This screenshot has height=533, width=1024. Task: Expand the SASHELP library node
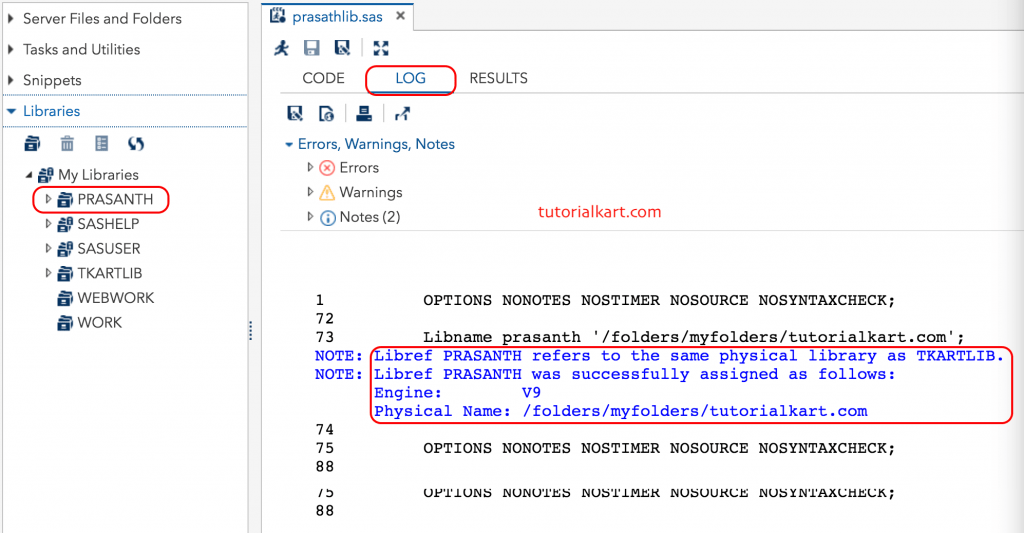click(48, 224)
